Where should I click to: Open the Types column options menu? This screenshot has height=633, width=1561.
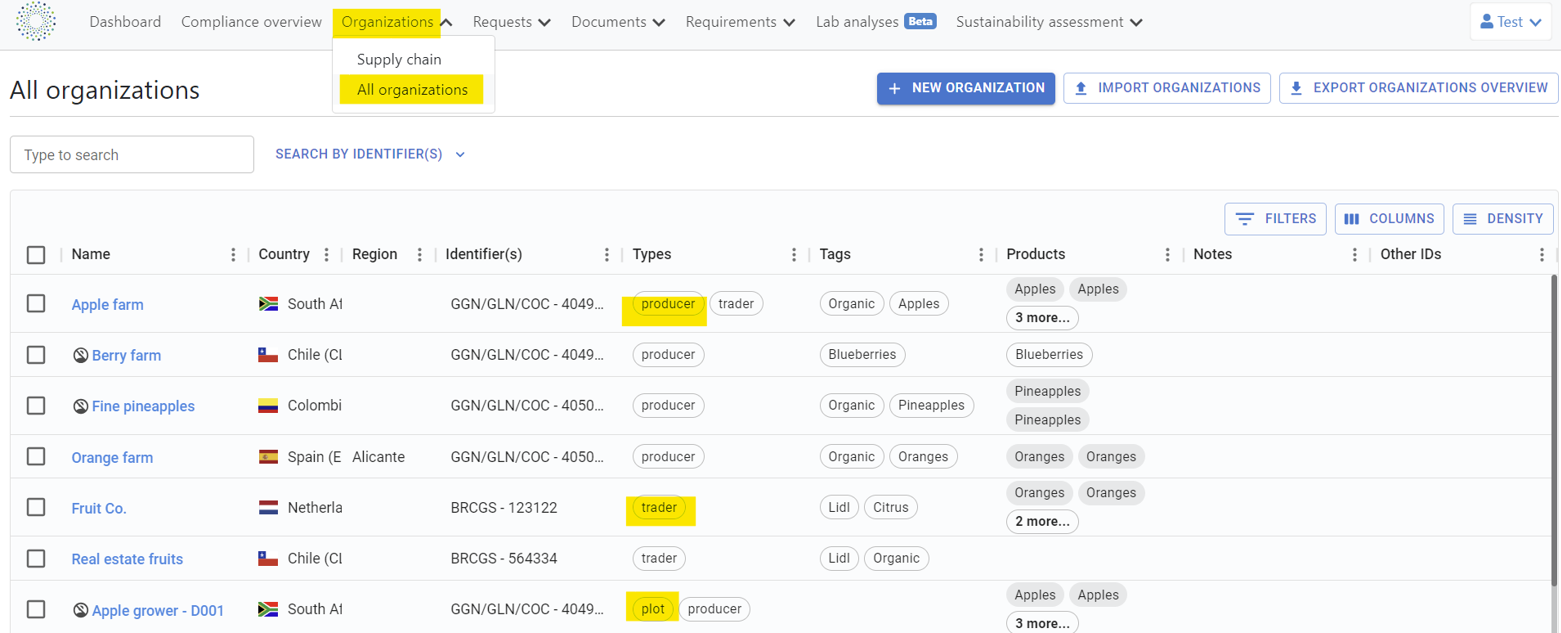tap(795, 255)
